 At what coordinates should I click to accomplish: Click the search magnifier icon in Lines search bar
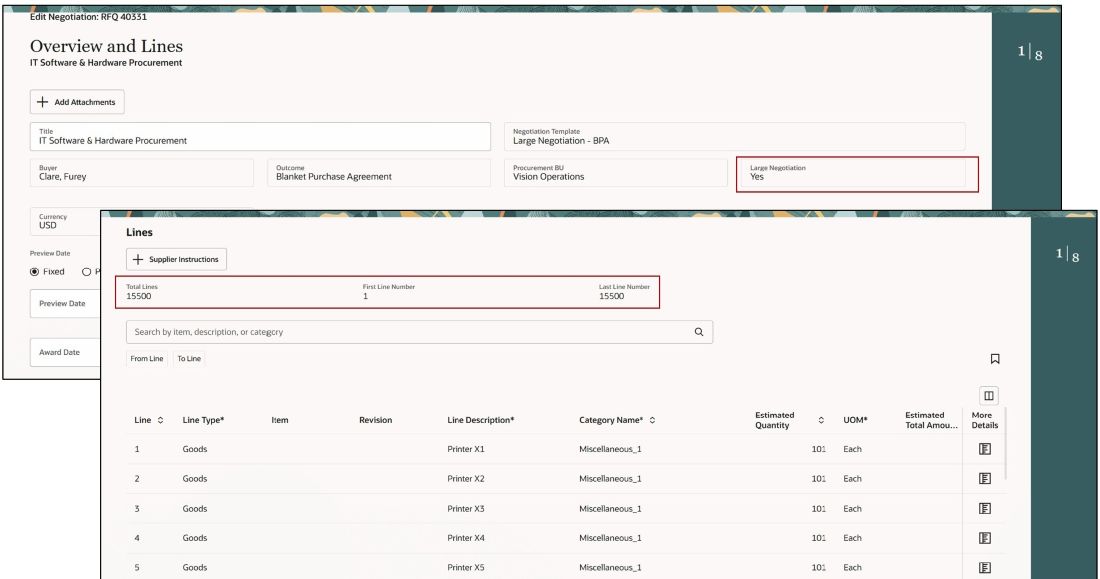(698, 331)
